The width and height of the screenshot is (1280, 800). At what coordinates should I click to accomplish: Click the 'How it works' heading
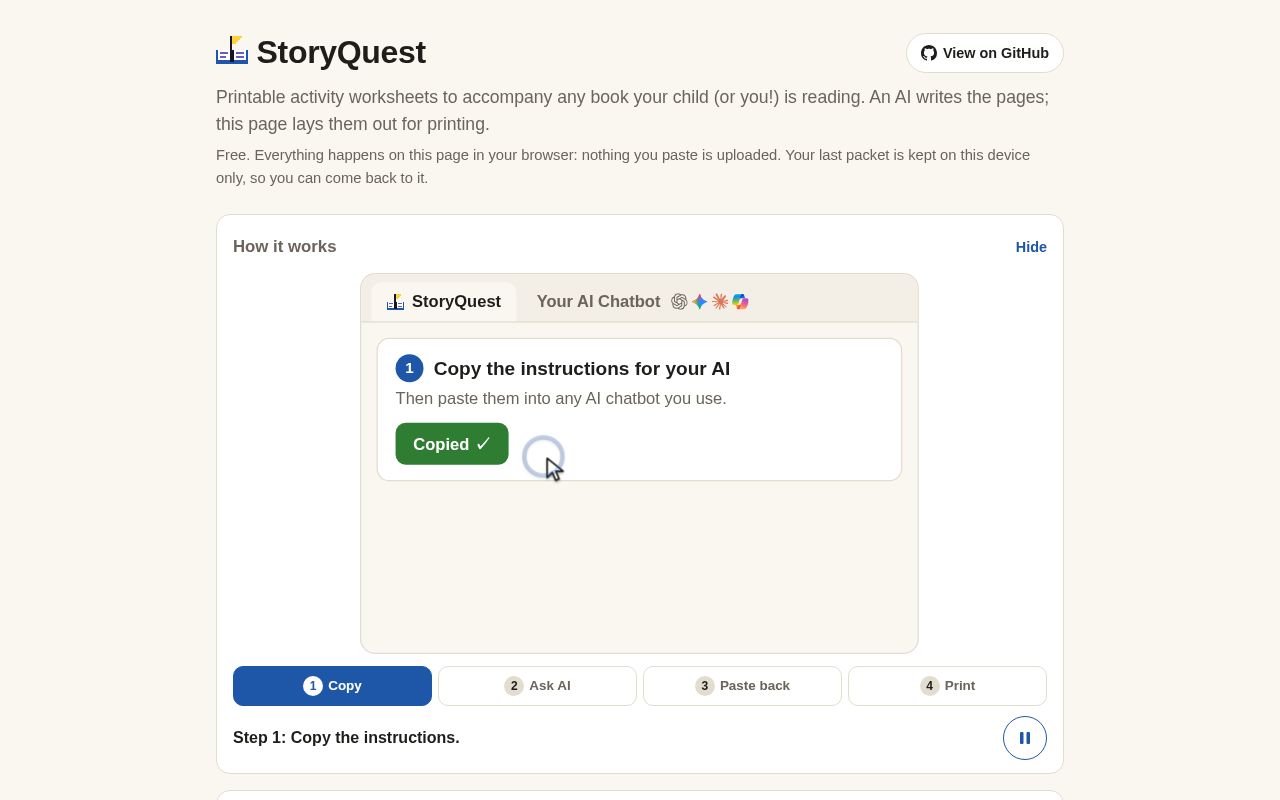coord(285,247)
